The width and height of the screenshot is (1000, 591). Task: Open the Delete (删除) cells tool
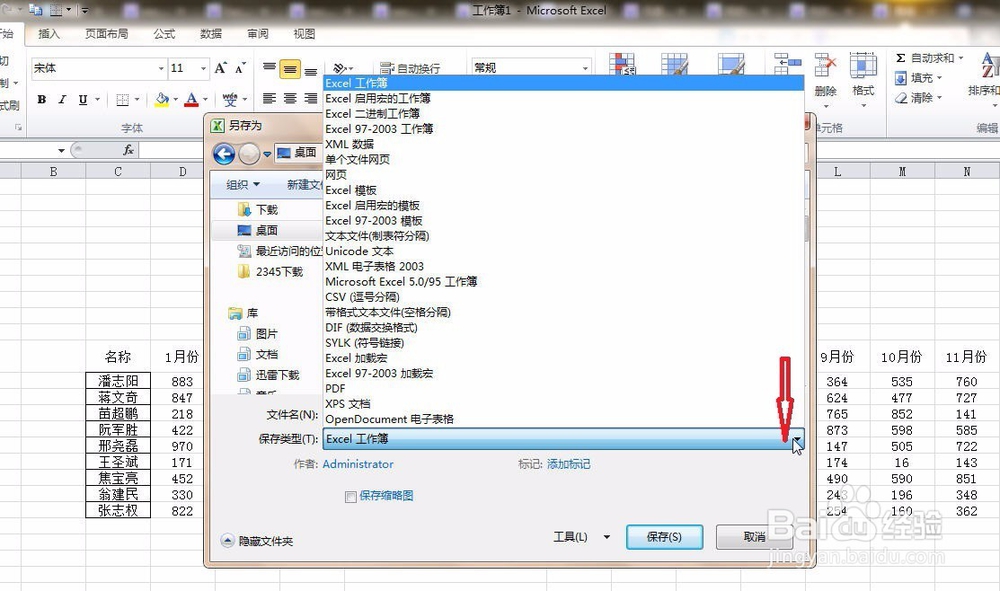coord(825,64)
